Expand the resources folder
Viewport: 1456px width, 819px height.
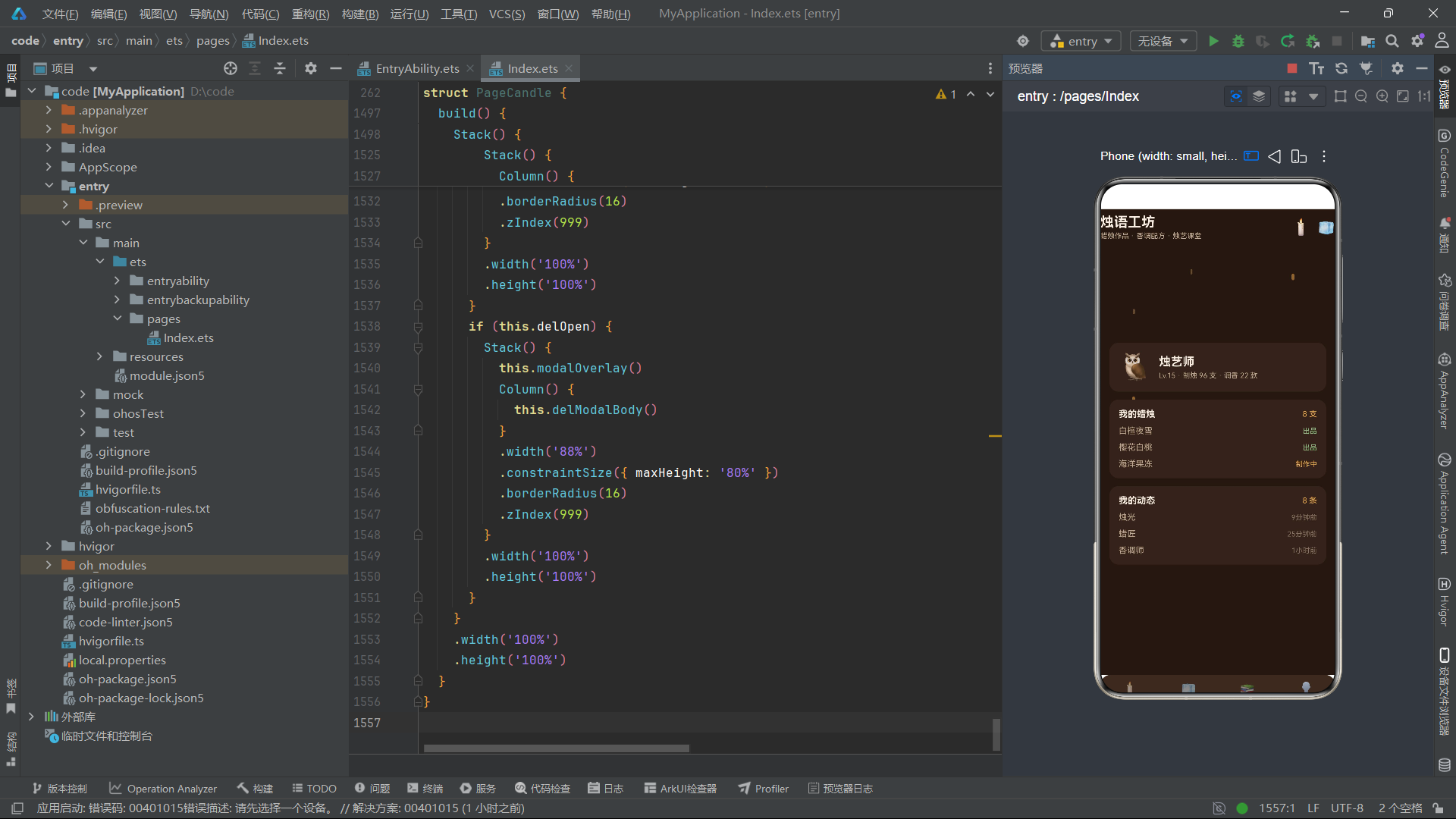pyautogui.click(x=99, y=356)
